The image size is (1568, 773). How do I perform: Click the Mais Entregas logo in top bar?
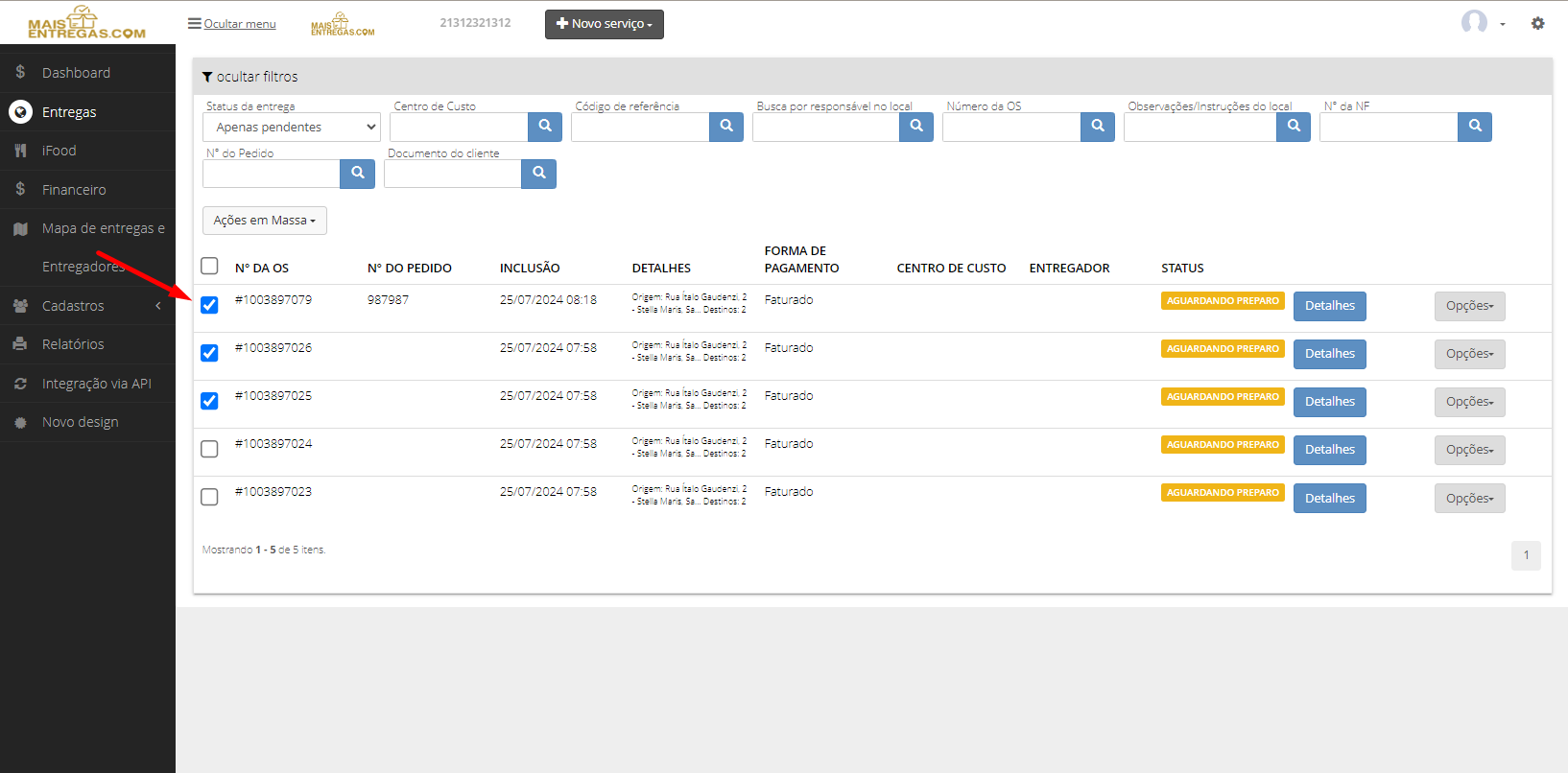click(x=343, y=24)
